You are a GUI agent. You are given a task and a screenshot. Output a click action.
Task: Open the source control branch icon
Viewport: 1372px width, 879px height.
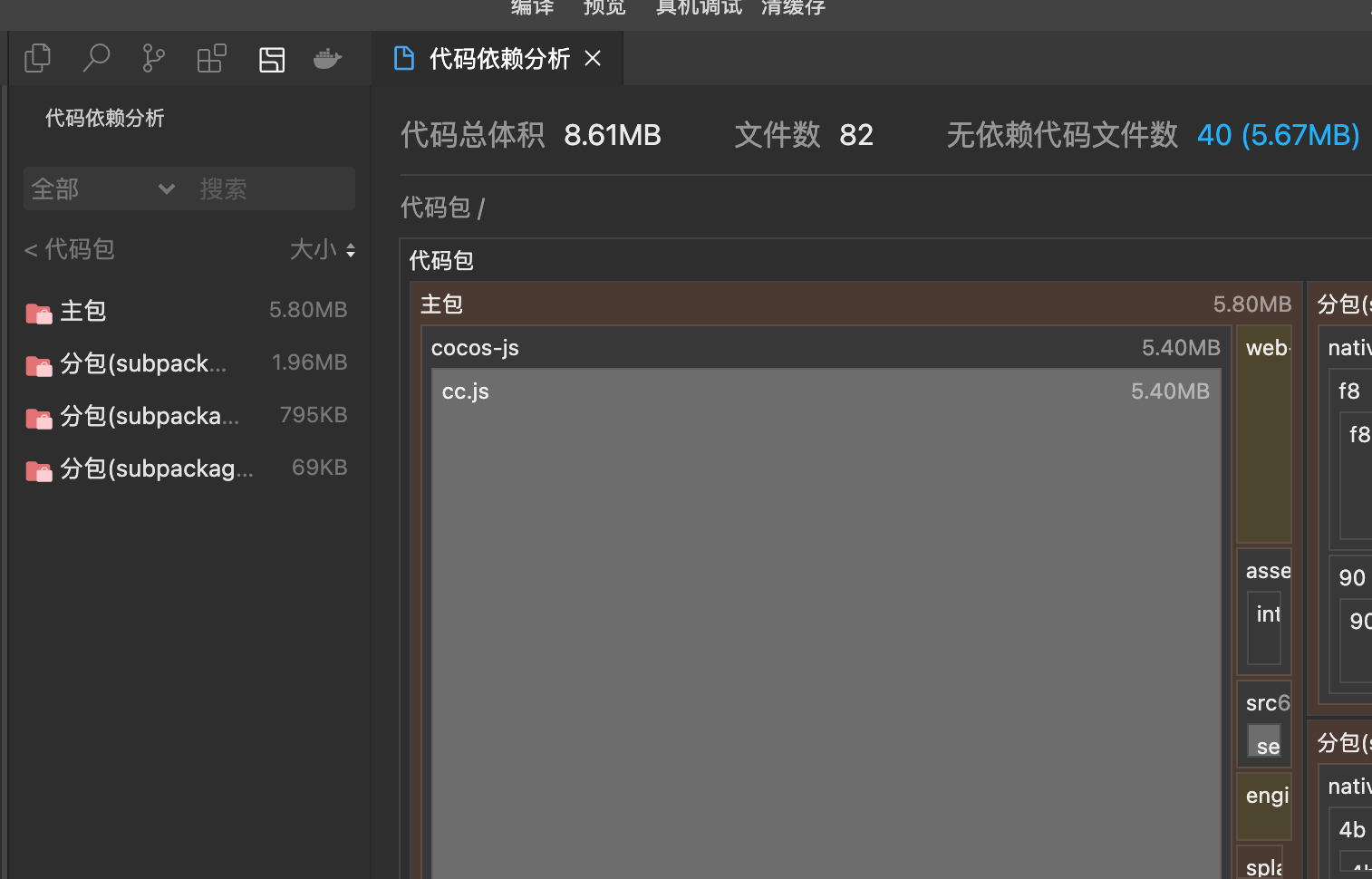pyautogui.click(x=153, y=59)
